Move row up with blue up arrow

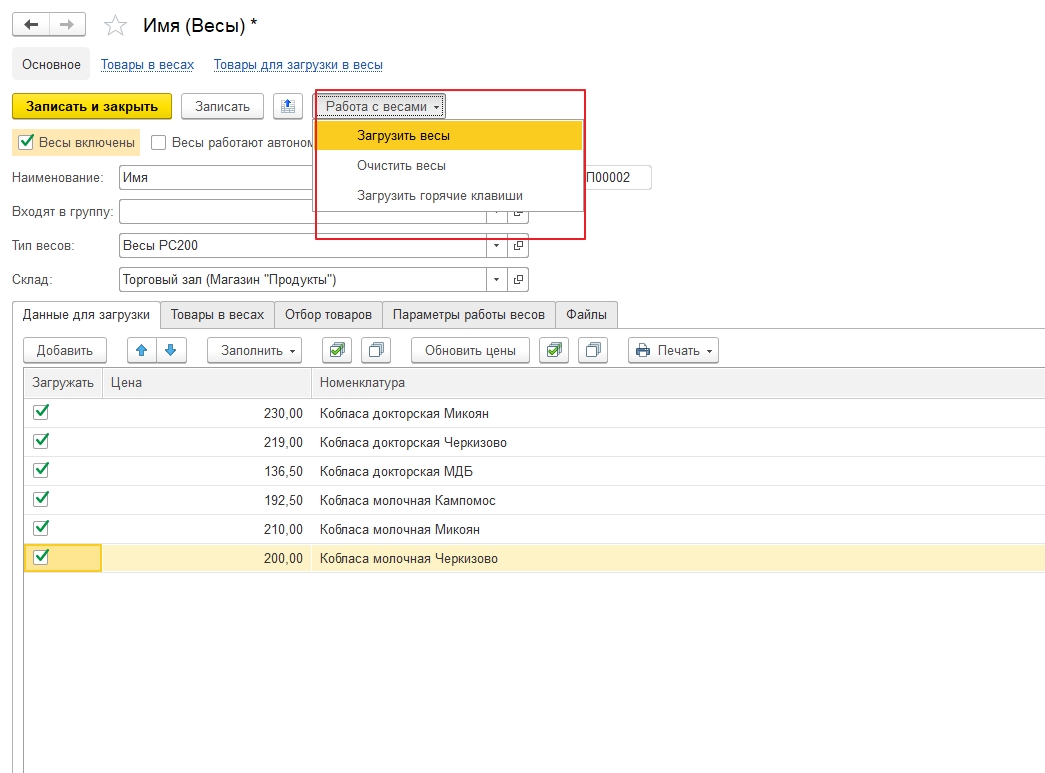click(x=143, y=350)
